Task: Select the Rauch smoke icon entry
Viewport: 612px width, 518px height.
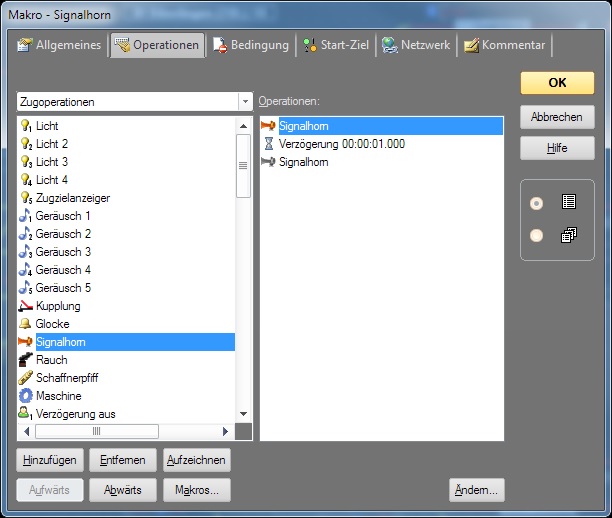Action: (26, 360)
